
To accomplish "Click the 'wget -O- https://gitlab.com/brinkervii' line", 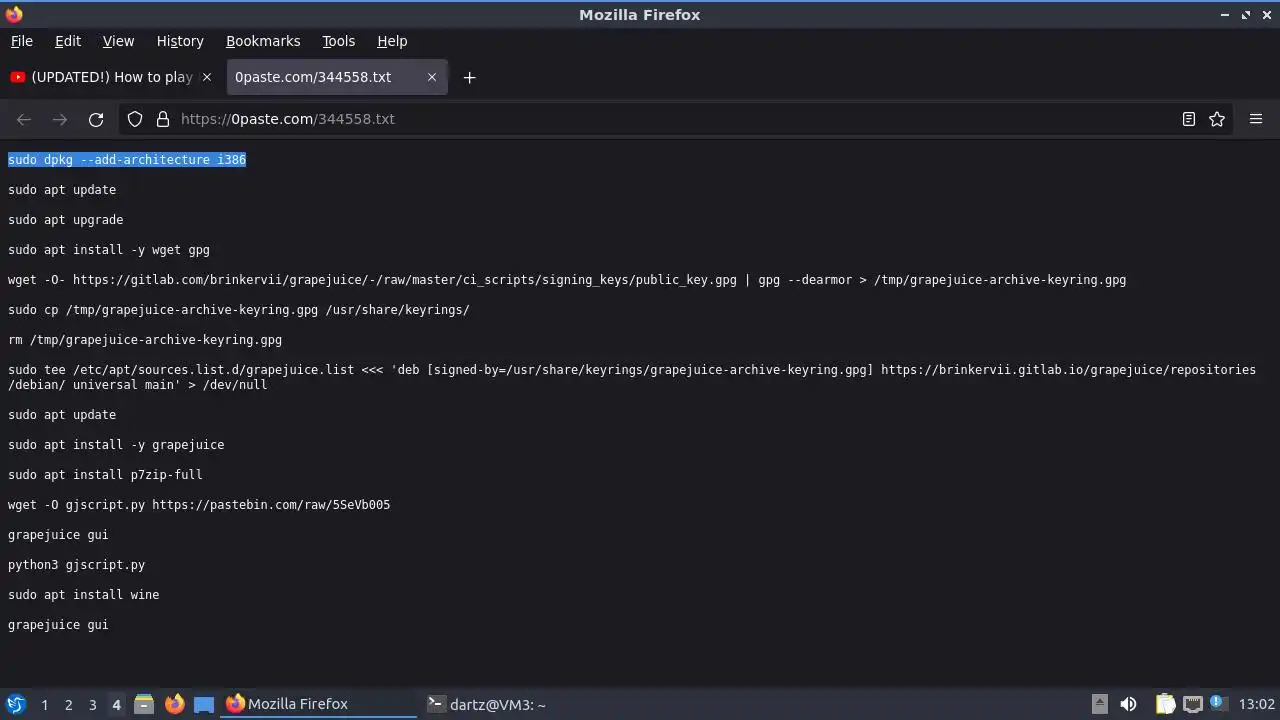I will pos(567,280).
